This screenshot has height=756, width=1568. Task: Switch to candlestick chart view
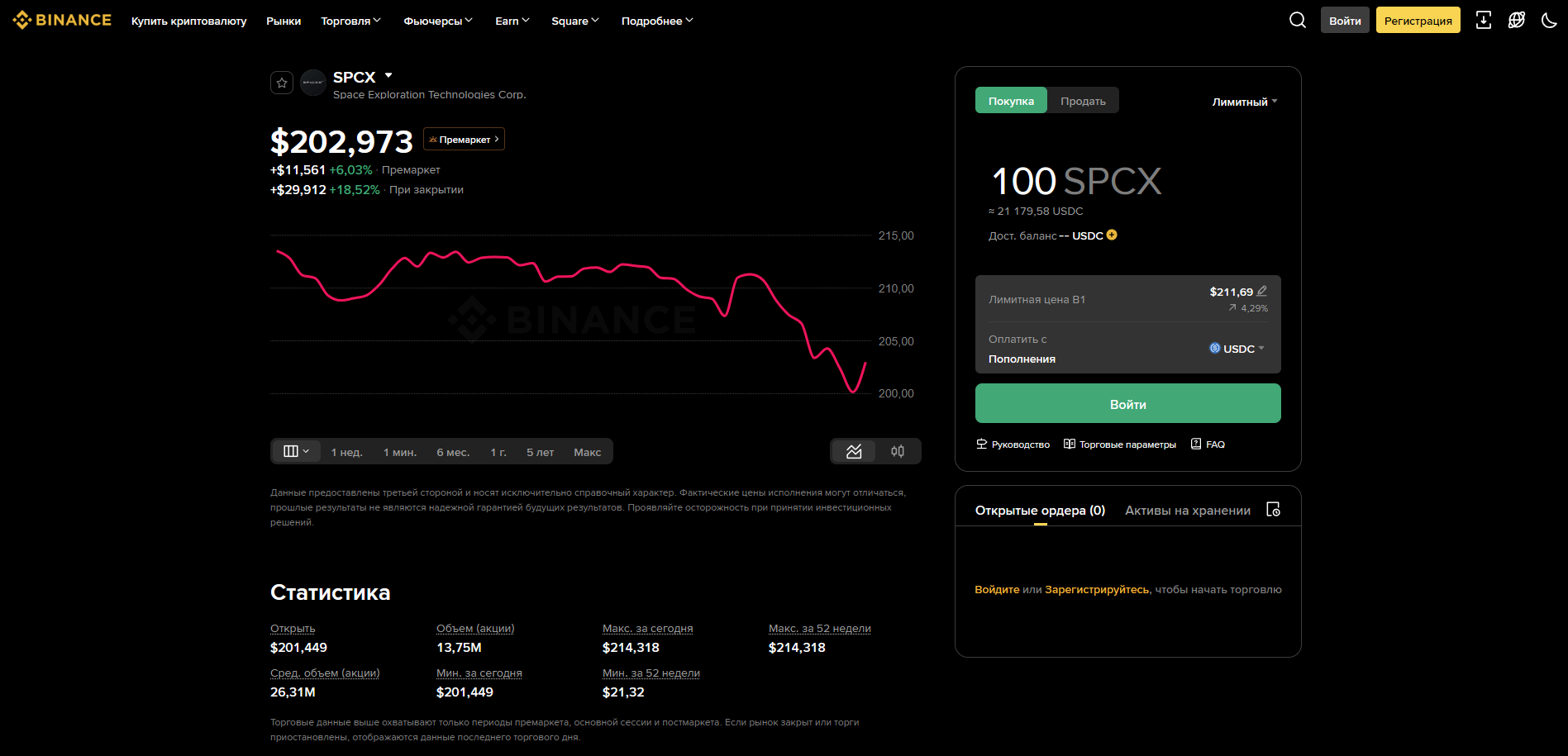click(898, 451)
